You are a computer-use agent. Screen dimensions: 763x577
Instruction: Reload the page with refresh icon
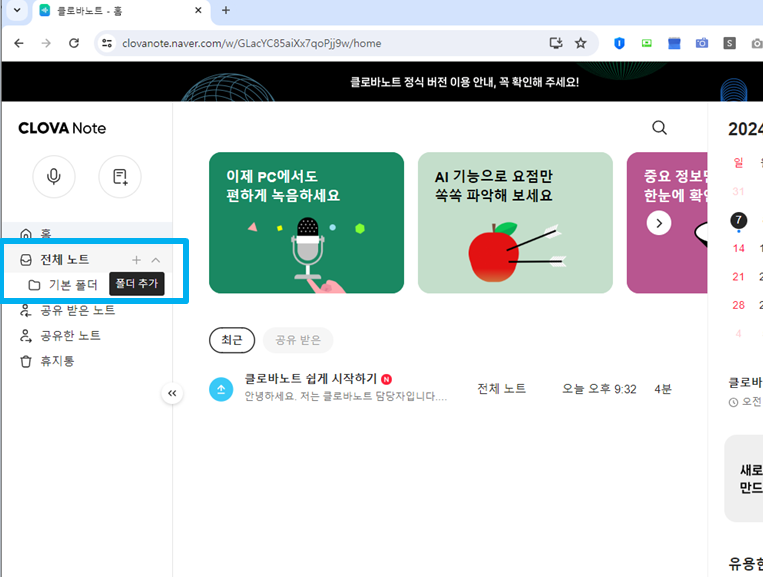pyautogui.click(x=74, y=43)
